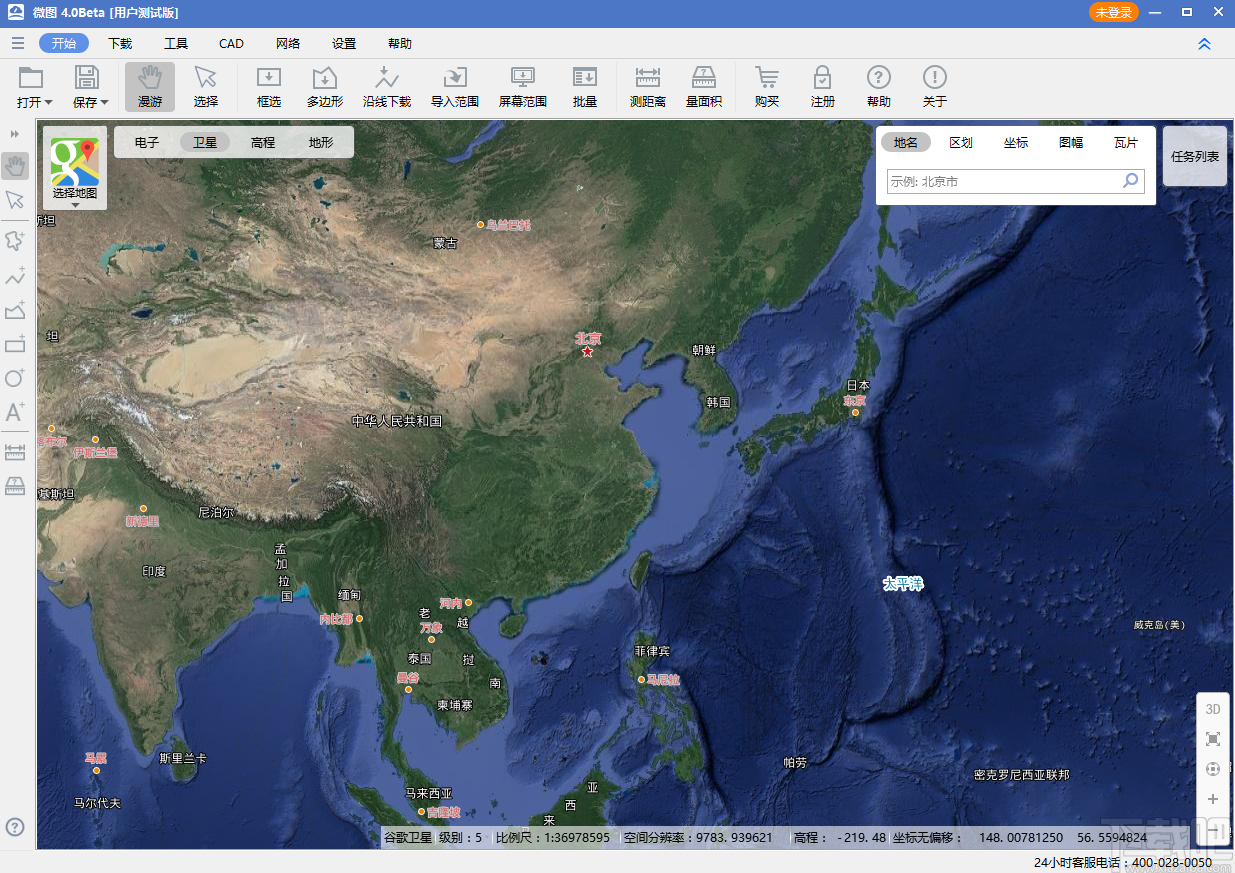
Task: Draw a polygon with left sidebar tool
Action: point(15,310)
